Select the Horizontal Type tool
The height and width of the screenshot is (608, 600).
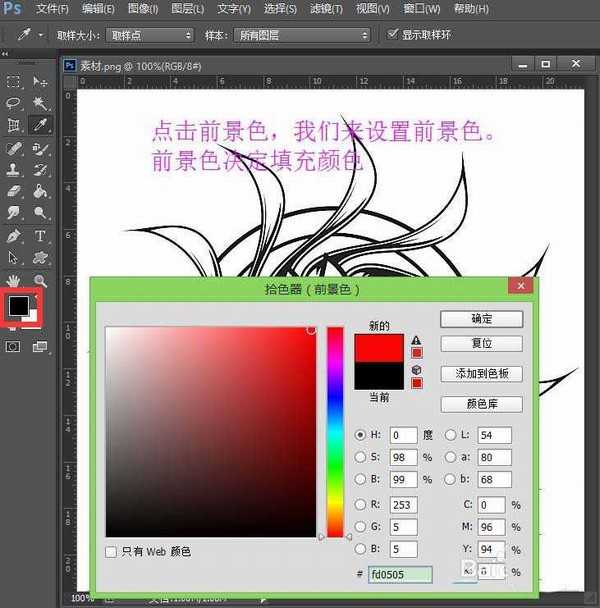click(x=41, y=236)
